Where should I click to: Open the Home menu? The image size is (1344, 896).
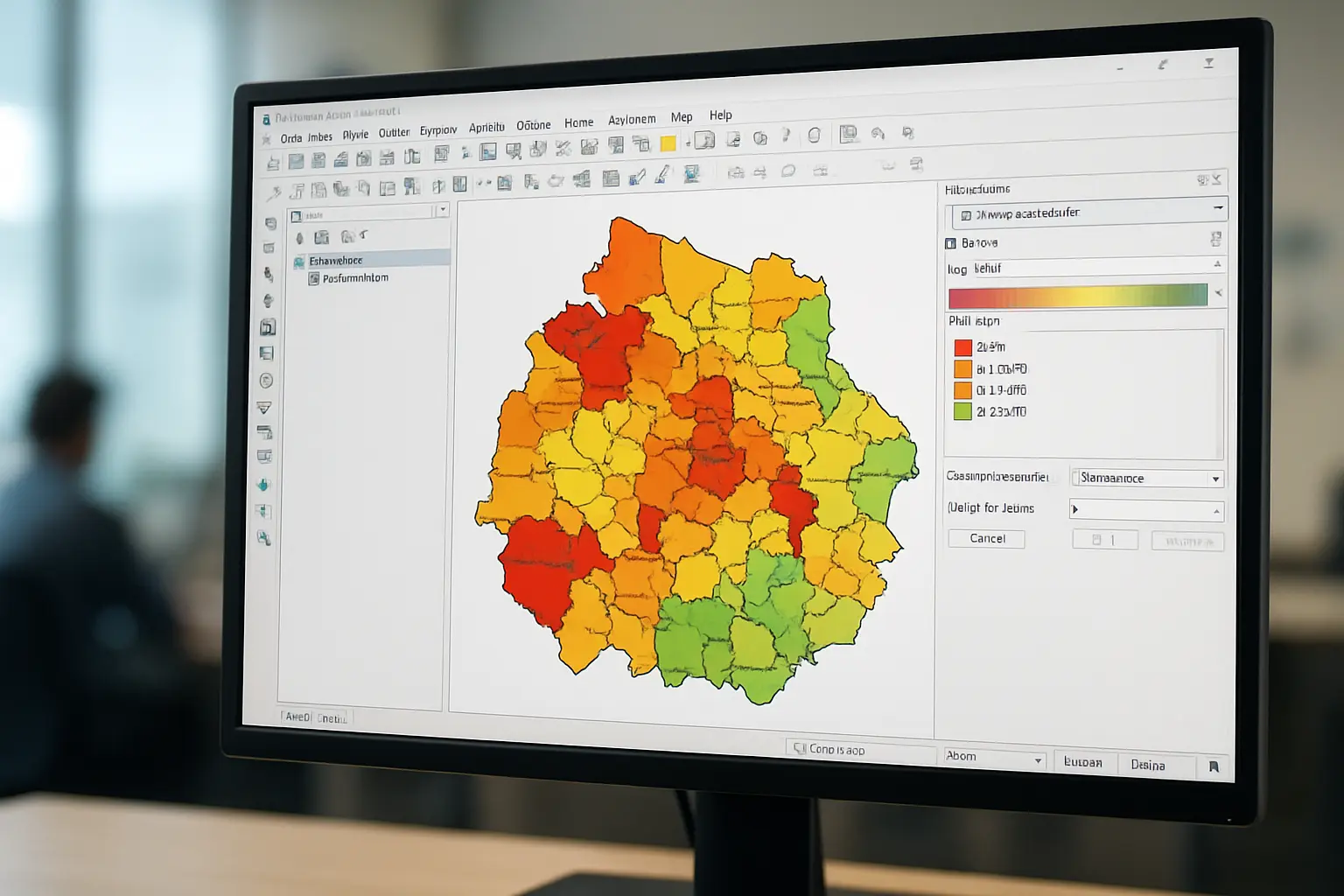578,123
